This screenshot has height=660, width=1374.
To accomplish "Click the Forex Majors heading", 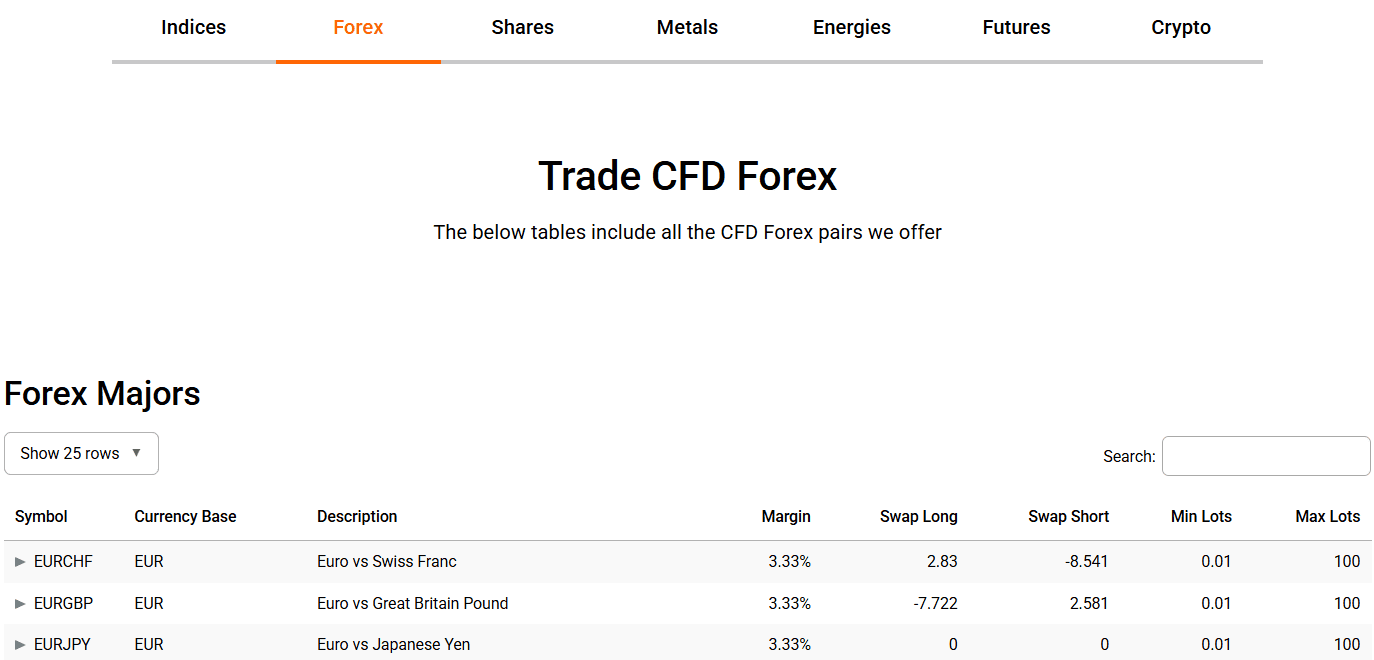I will (x=102, y=393).
